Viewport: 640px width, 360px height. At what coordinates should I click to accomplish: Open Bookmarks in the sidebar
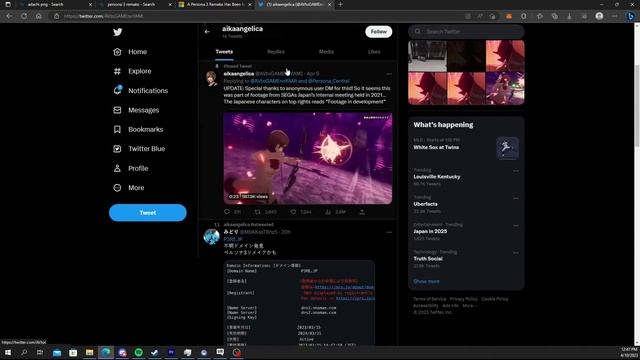tap(138, 129)
